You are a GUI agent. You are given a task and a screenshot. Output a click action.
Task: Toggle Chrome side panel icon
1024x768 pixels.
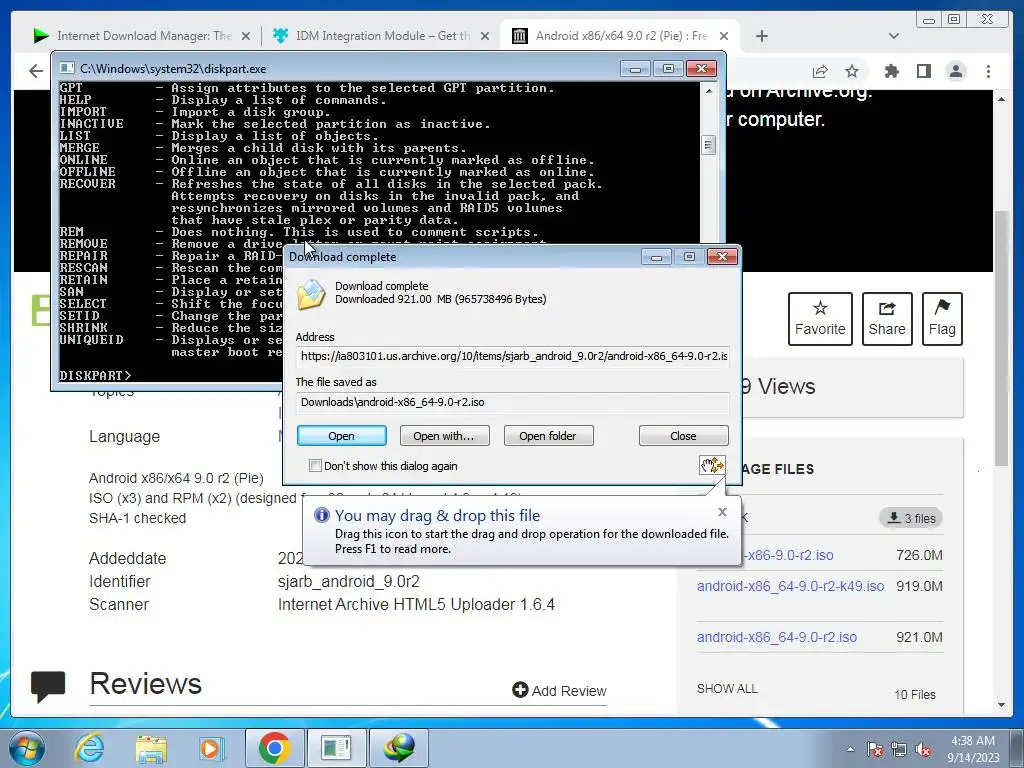tap(923, 71)
